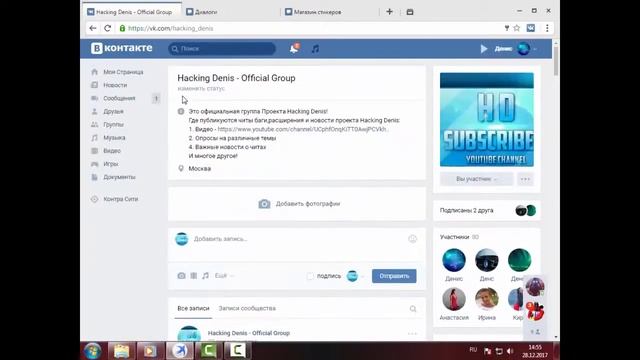
Task: Expand the Ещё attachments dropdown
Action: (x=224, y=276)
